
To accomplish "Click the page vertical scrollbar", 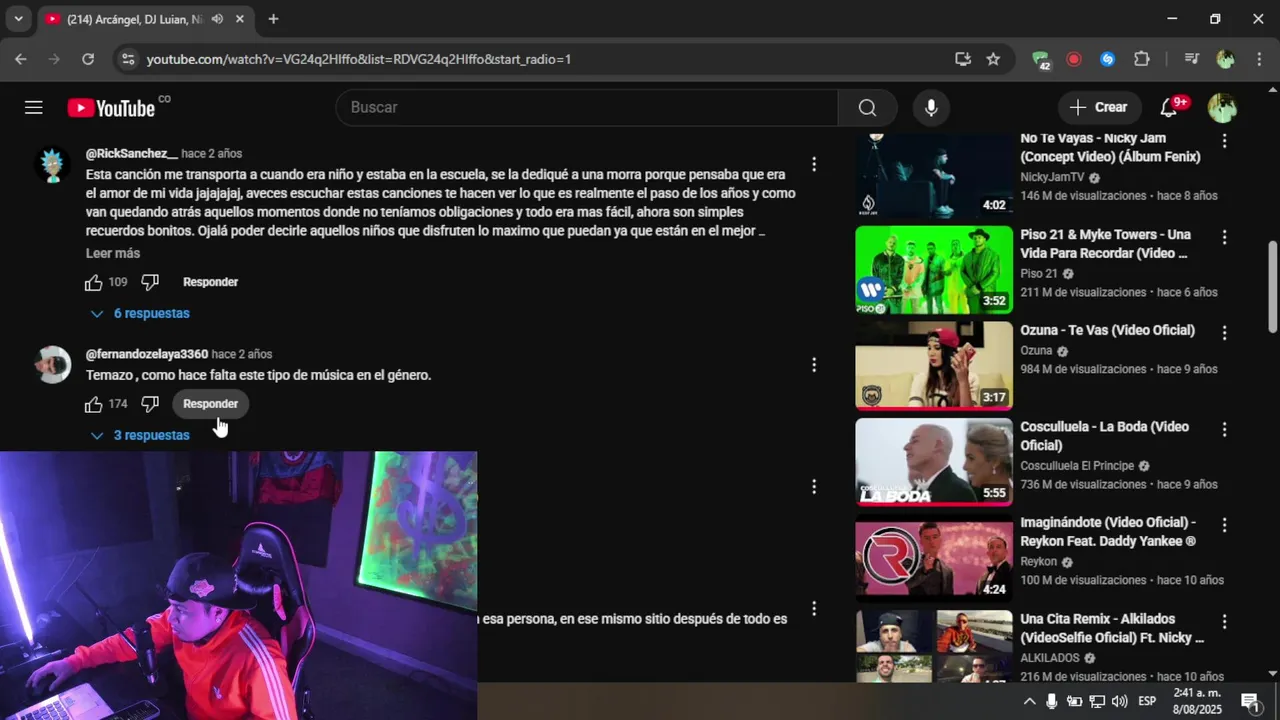I will click(1272, 286).
